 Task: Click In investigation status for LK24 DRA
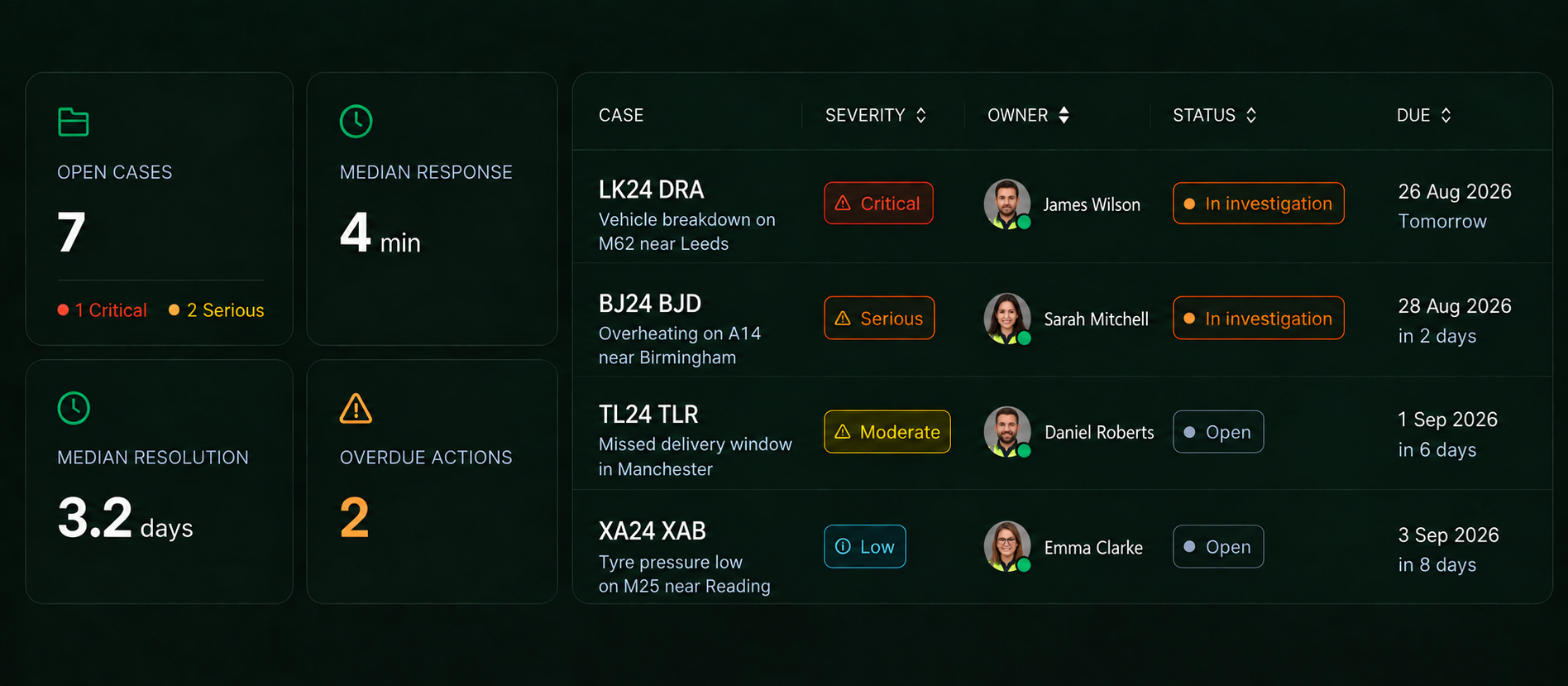[1259, 204]
